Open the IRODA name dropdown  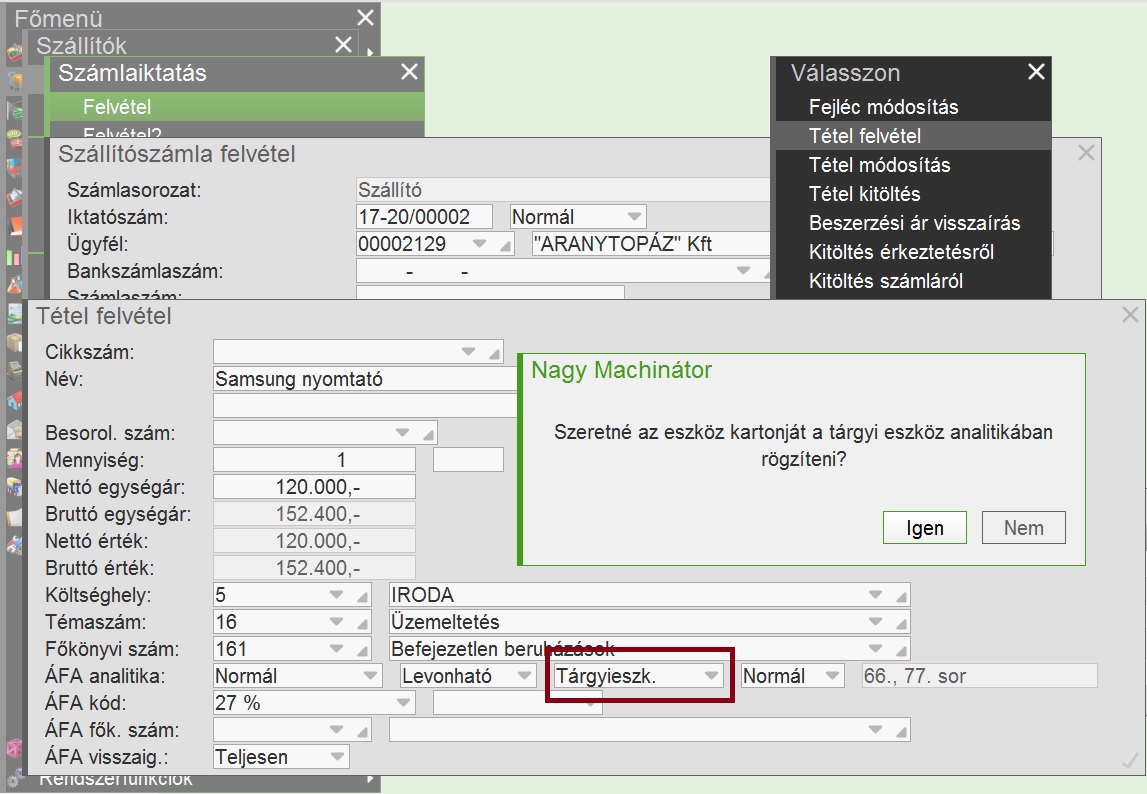click(876, 594)
